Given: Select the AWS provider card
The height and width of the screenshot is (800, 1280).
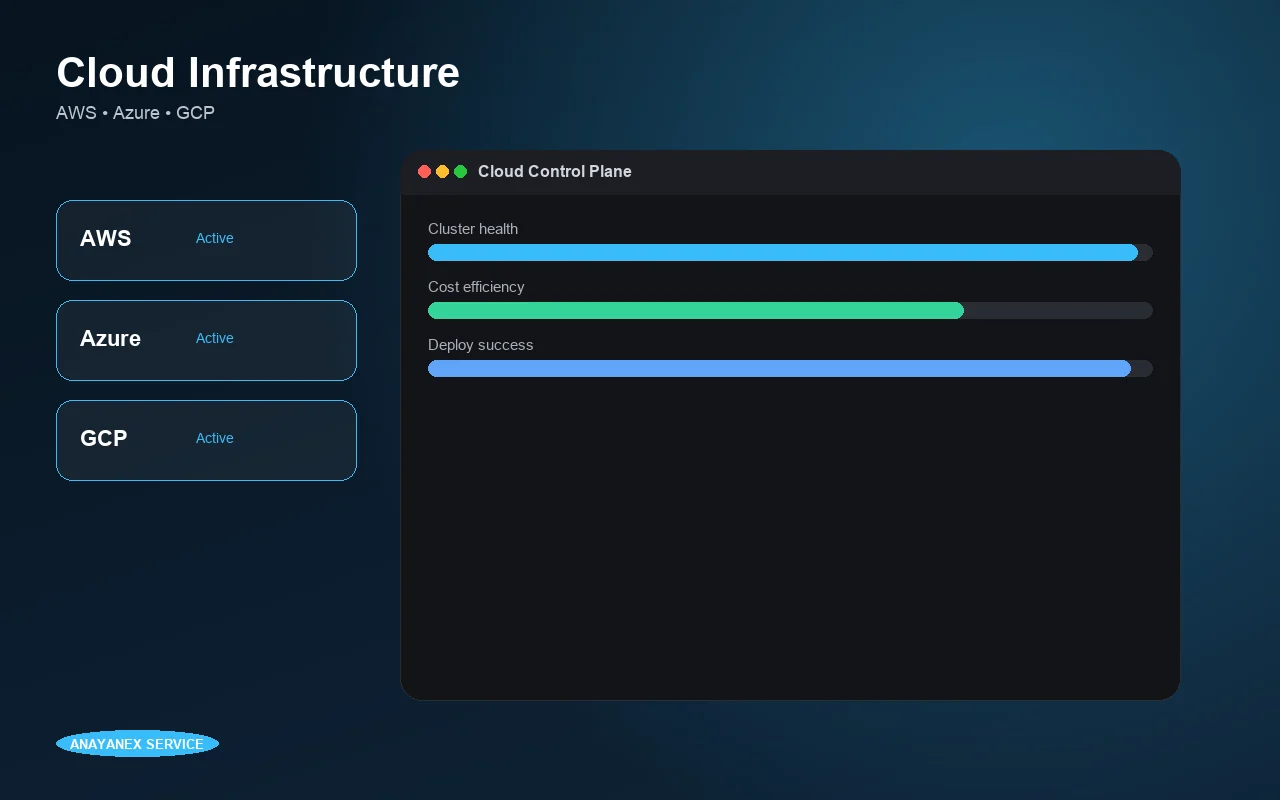Looking at the screenshot, I should [206, 240].
